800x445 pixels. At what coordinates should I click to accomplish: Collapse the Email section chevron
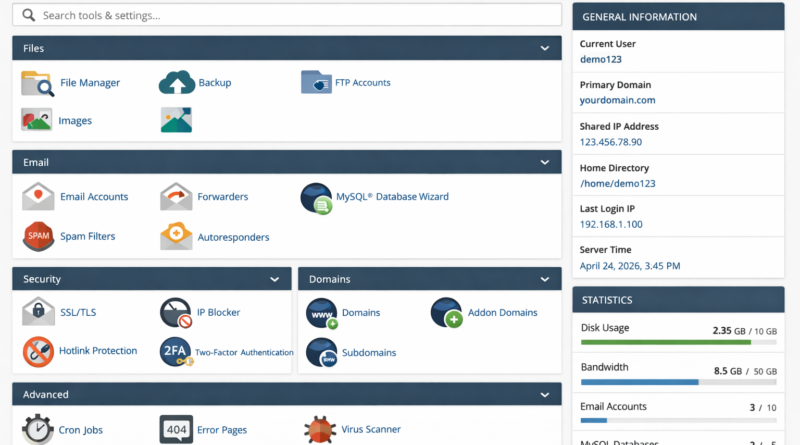pyautogui.click(x=545, y=162)
